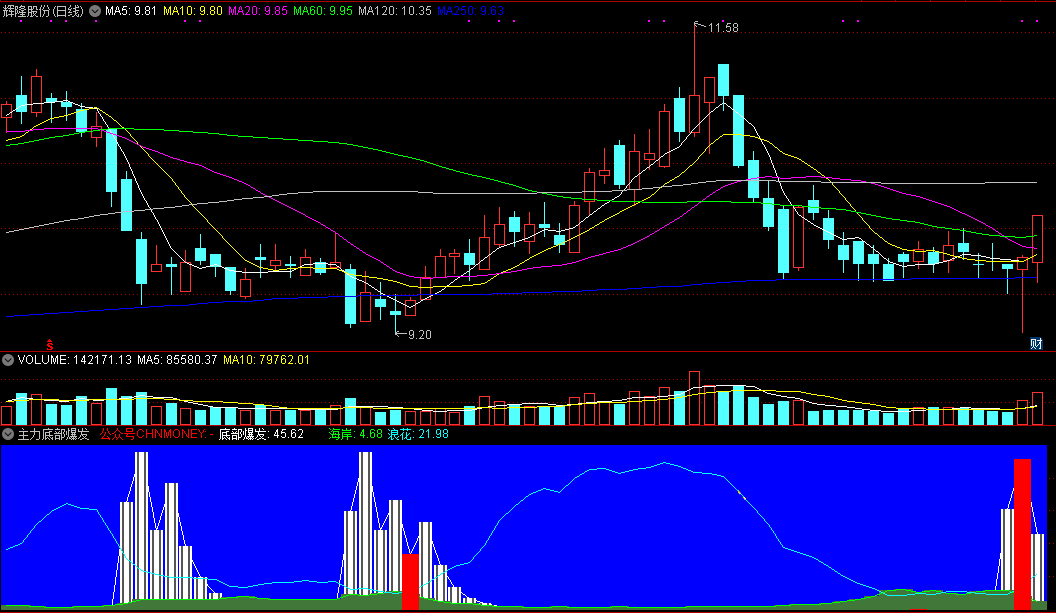This screenshot has width=1056, height=613.
Task: Click the red S marker below the chart
Action: pyautogui.click(x=50, y=345)
